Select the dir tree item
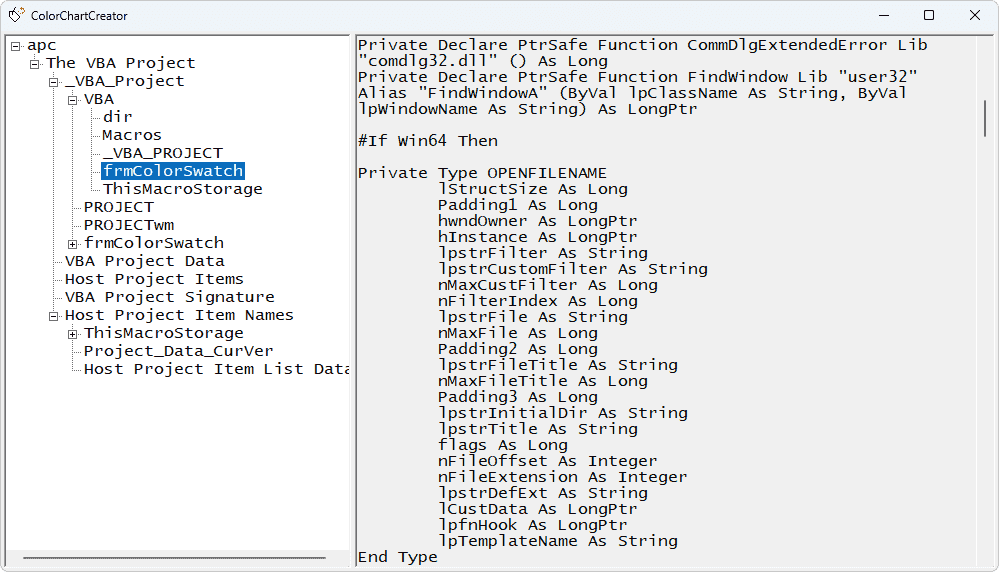The image size is (999, 572). pyautogui.click(x=118, y=117)
